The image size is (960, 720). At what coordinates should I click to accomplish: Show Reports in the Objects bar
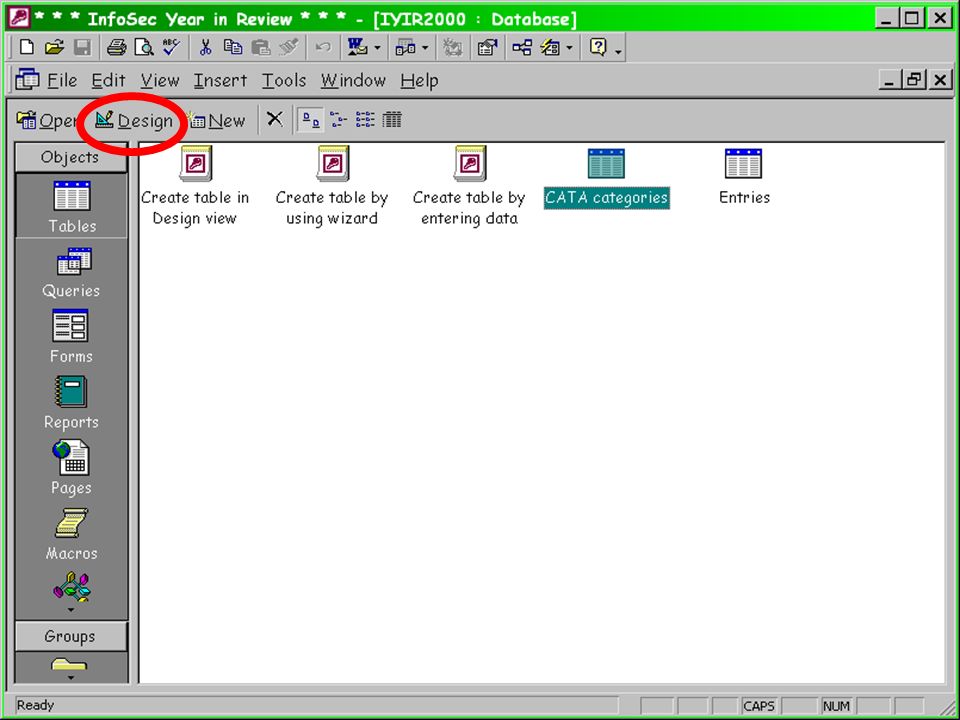[x=72, y=403]
